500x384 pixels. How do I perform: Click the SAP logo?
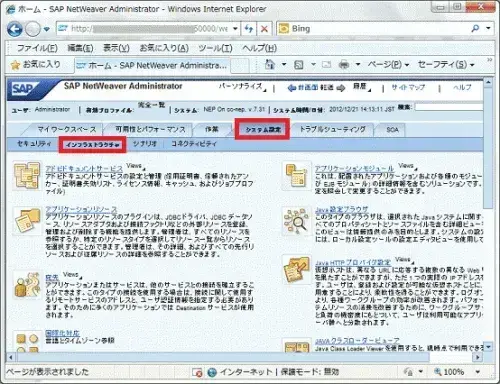click(x=24, y=89)
